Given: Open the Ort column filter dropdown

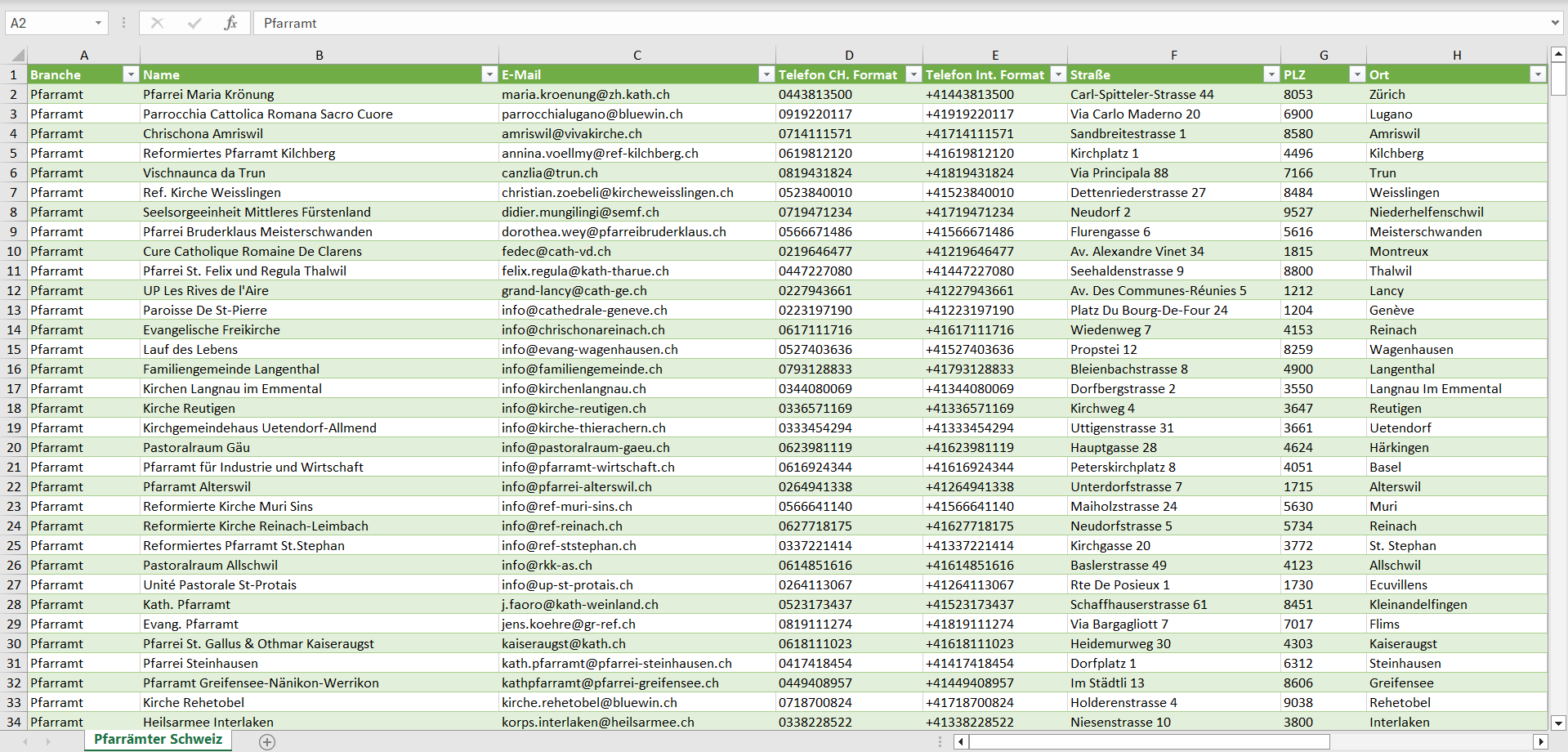Looking at the screenshot, I should click(x=1538, y=74).
